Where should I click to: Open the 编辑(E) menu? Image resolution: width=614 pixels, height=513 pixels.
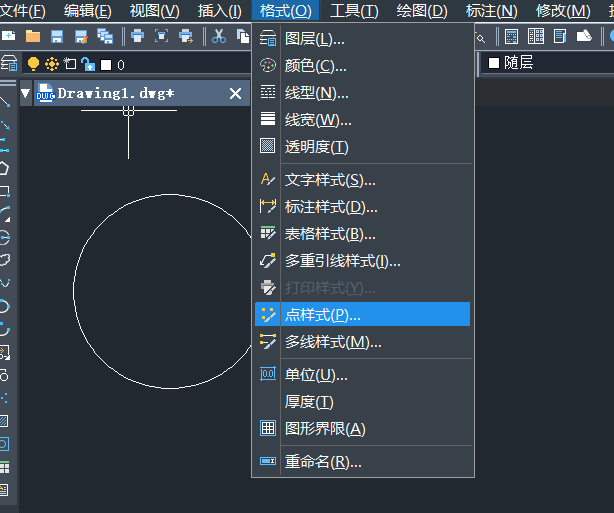pos(87,11)
